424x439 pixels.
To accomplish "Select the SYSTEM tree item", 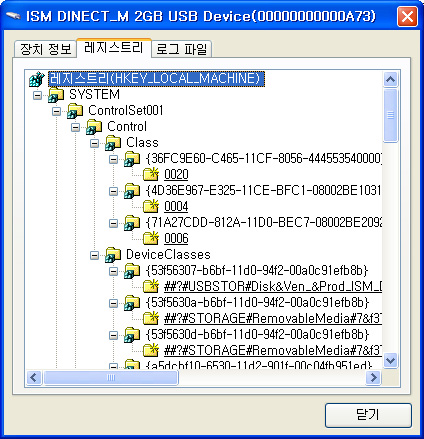I will (94, 95).
